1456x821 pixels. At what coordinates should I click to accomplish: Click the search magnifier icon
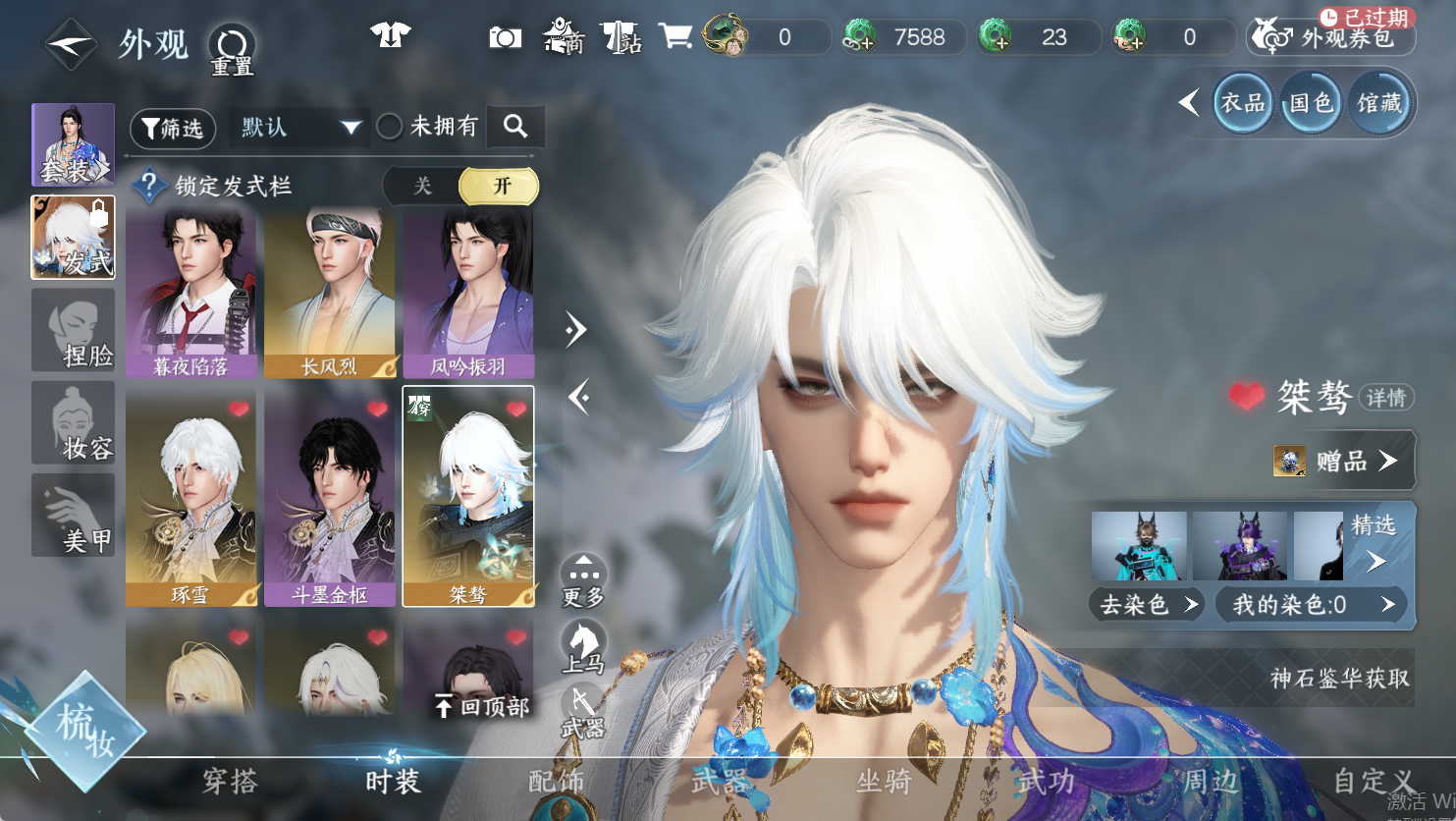click(515, 127)
